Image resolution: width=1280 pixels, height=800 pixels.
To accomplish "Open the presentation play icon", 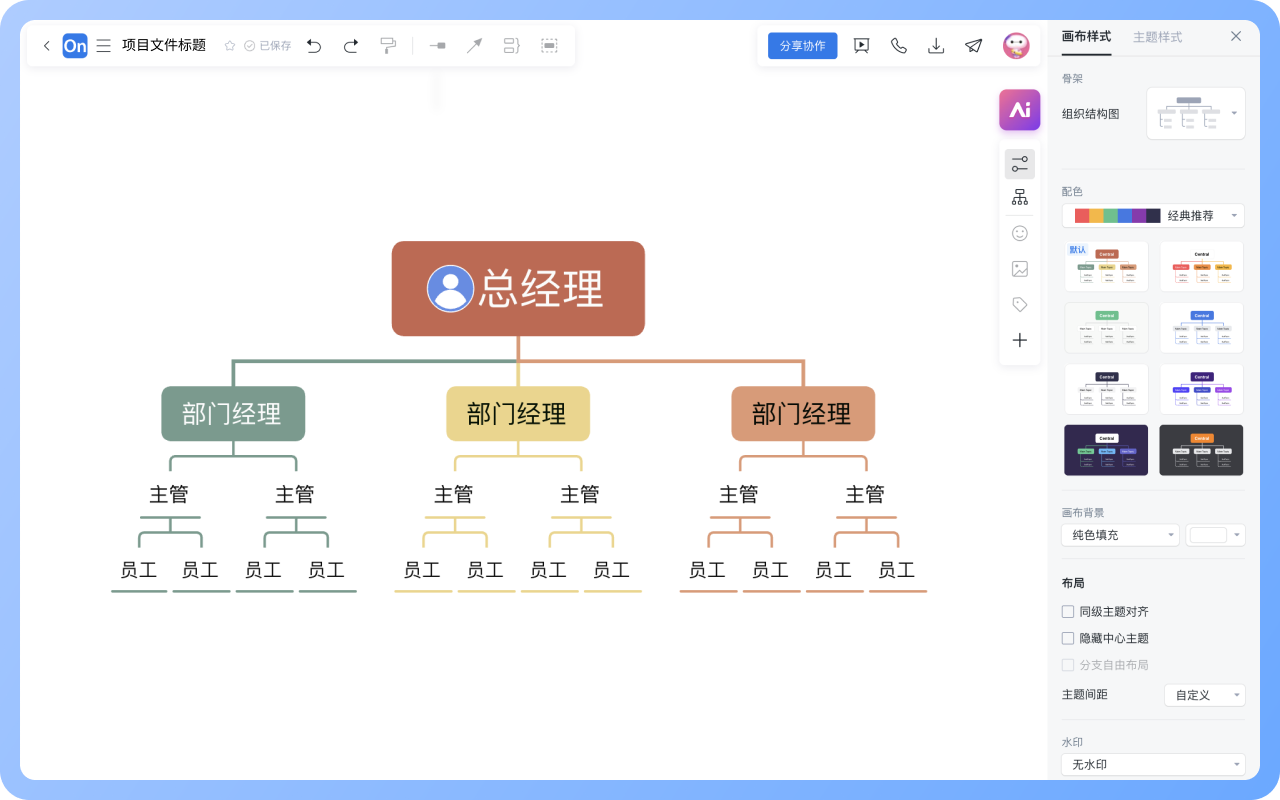I will [861, 45].
